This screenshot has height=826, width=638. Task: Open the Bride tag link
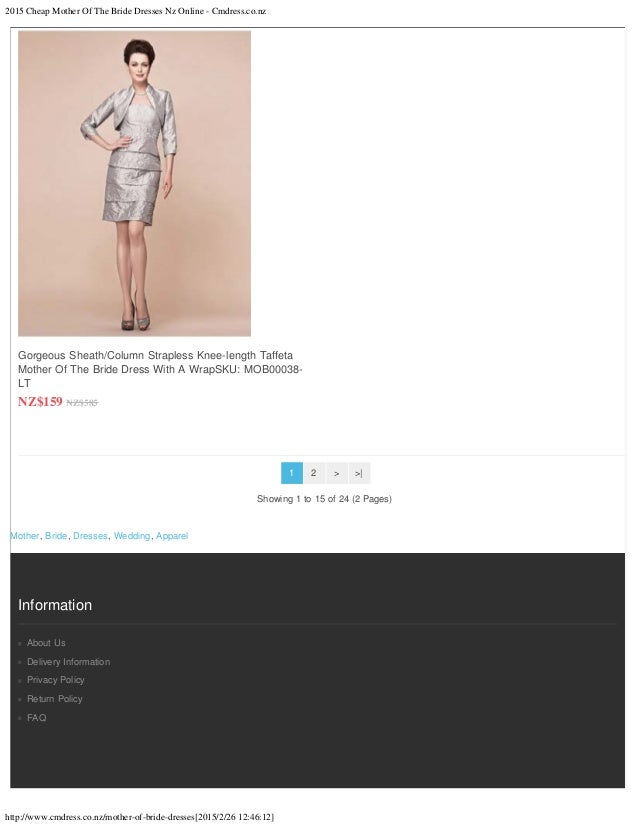coord(56,536)
